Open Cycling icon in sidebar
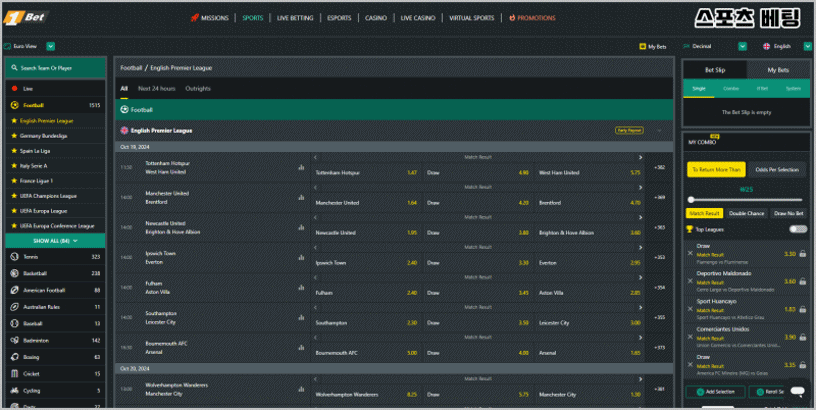 [15, 390]
